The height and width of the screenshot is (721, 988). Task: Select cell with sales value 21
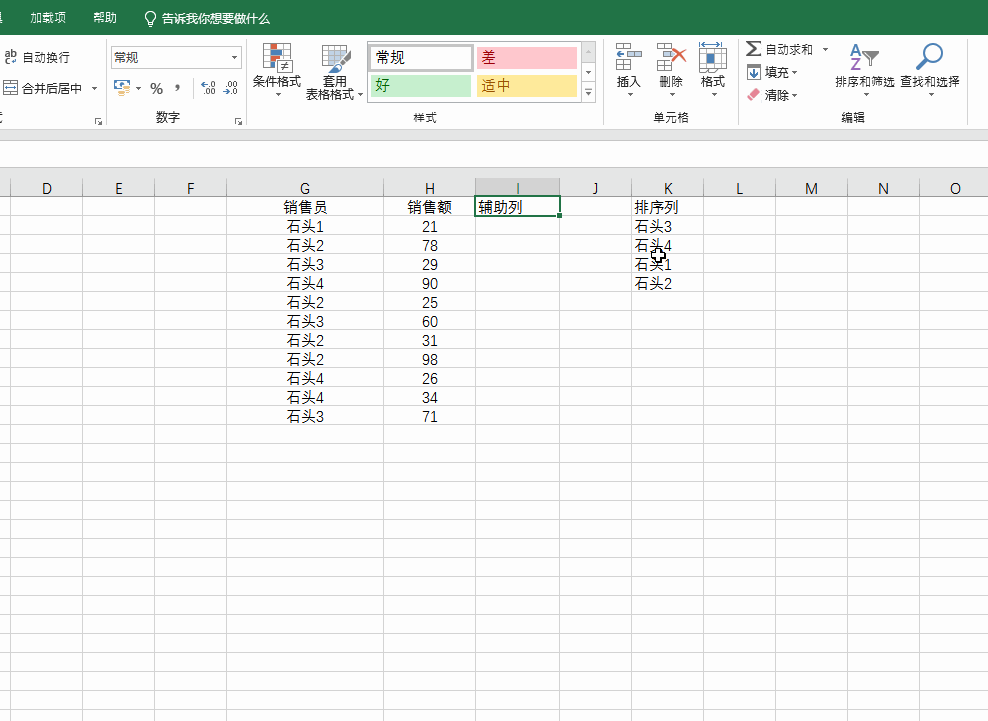pyautogui.click(x=430, y=226)
